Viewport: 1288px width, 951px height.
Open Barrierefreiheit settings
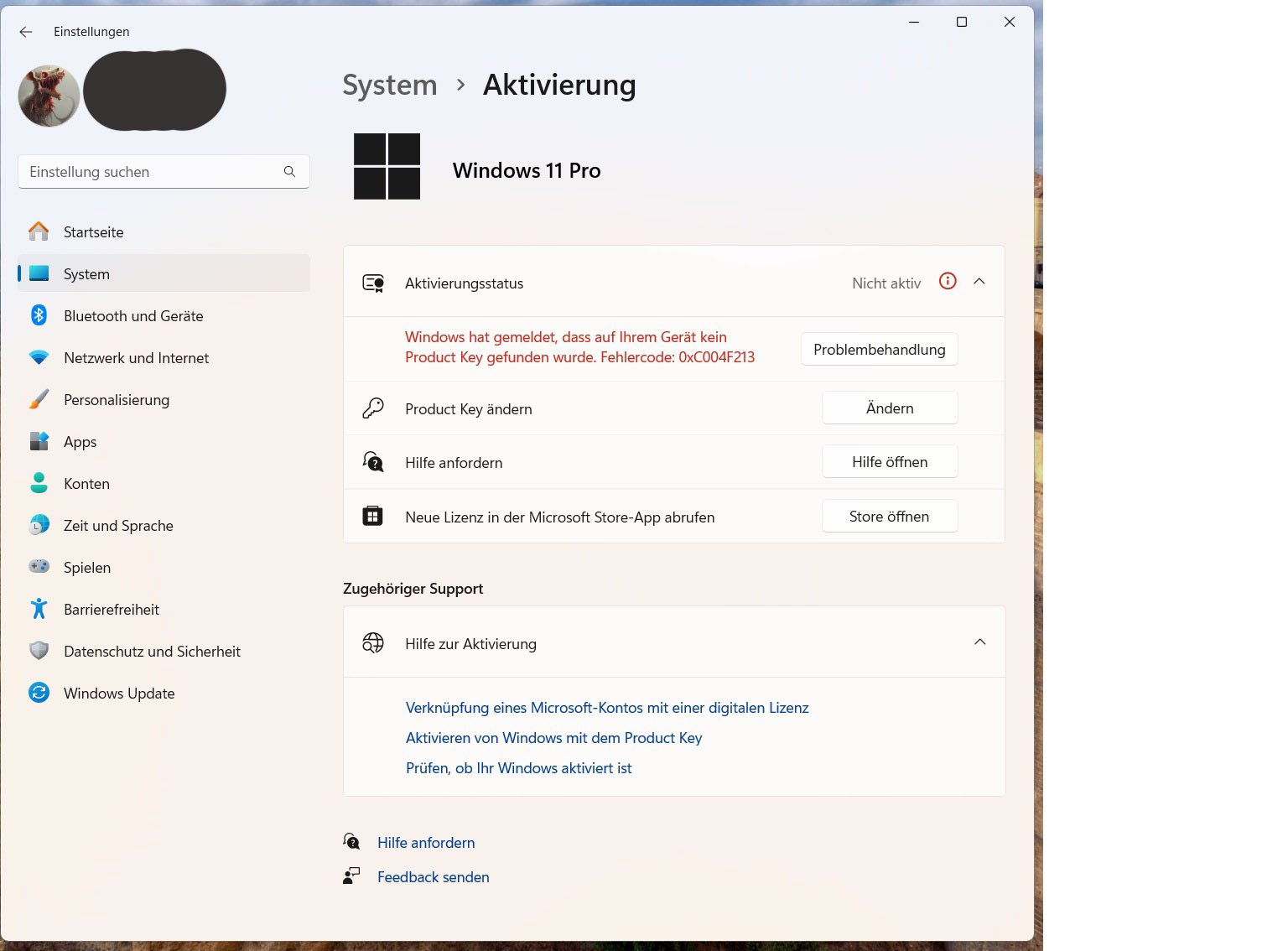point(164,610)
